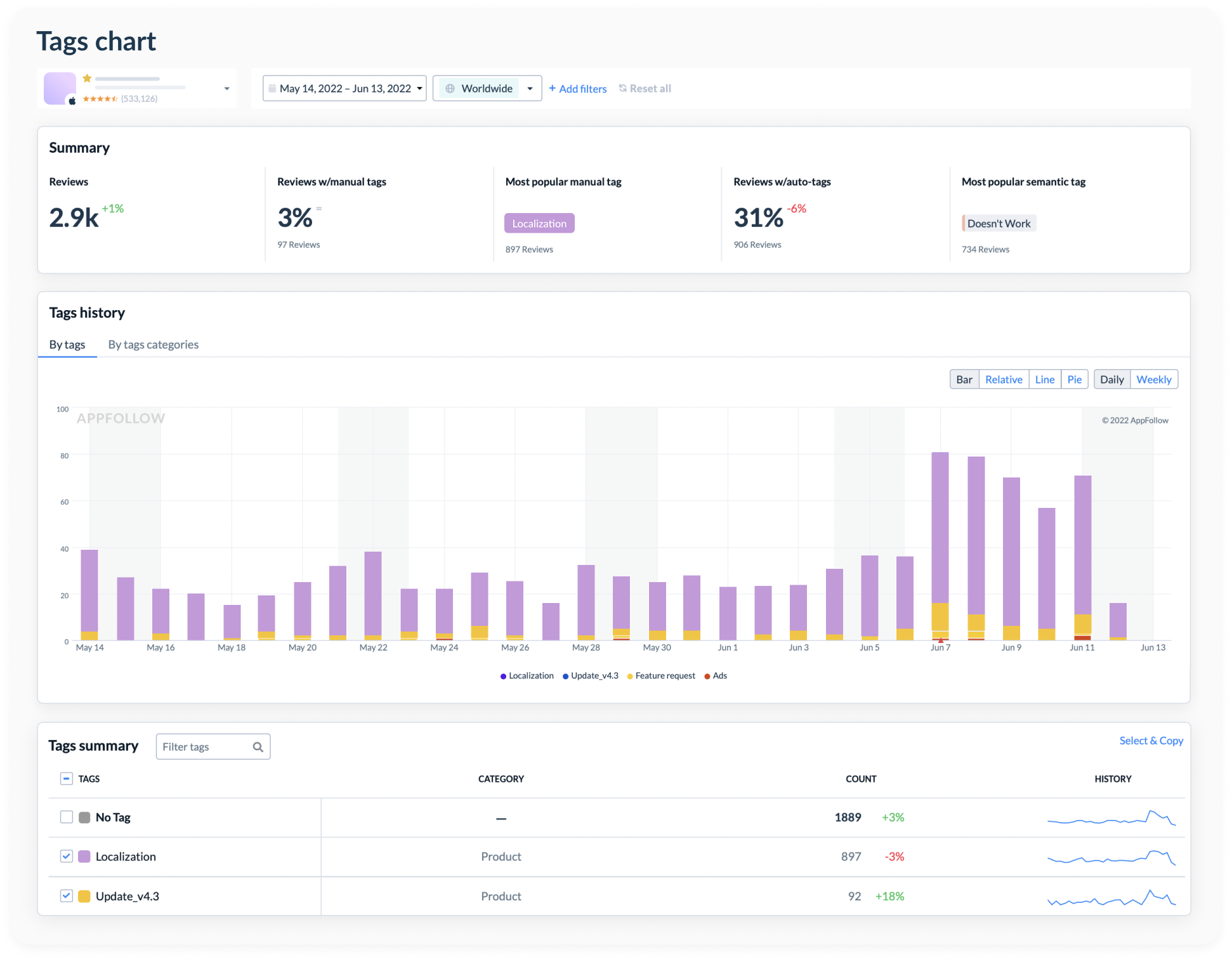Toggle the select-all TAGS header checkbox
The image size is (1232, 960).
click(x=66, y=779)
